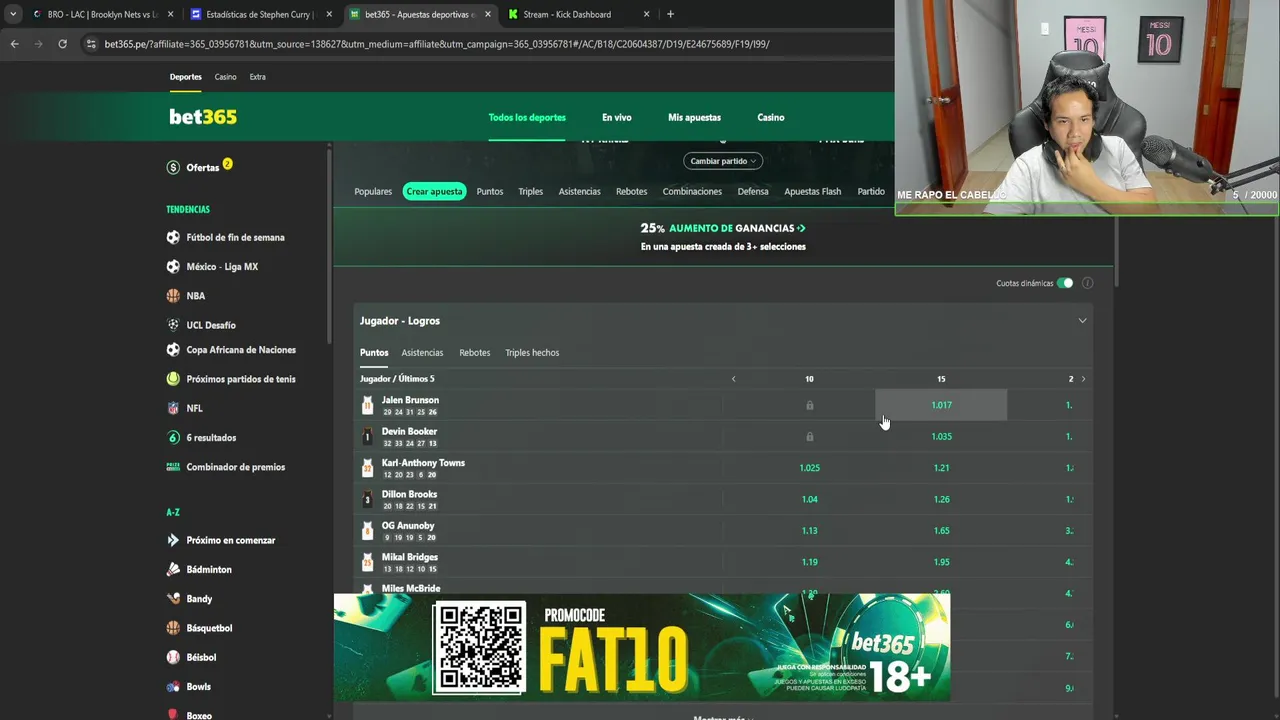Click browser back arrow
Screen dimensions: 1280x720
tap(14, 44)
